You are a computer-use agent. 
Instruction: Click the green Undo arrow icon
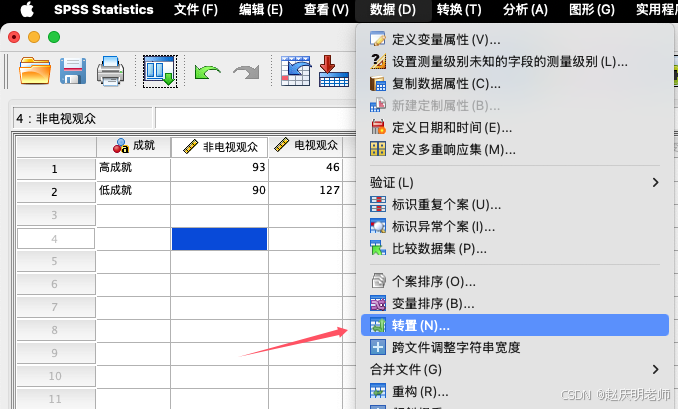pyautogui.click(x=207, y=72)
